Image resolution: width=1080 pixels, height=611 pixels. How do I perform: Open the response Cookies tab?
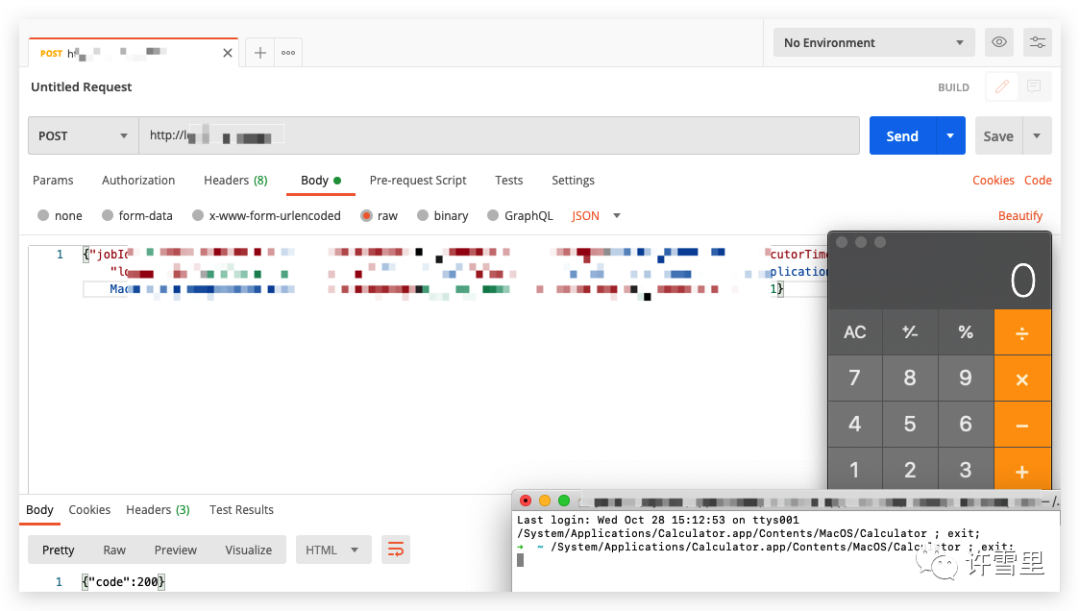[90, 510]
